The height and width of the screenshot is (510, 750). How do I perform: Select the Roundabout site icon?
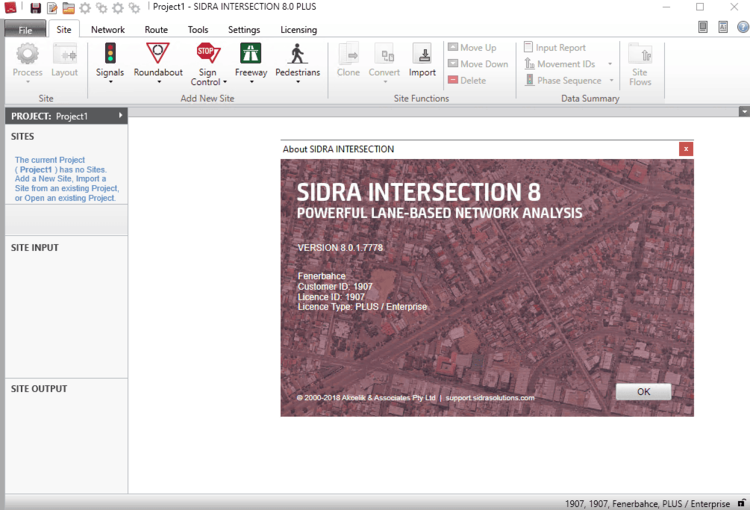[158, 53]
